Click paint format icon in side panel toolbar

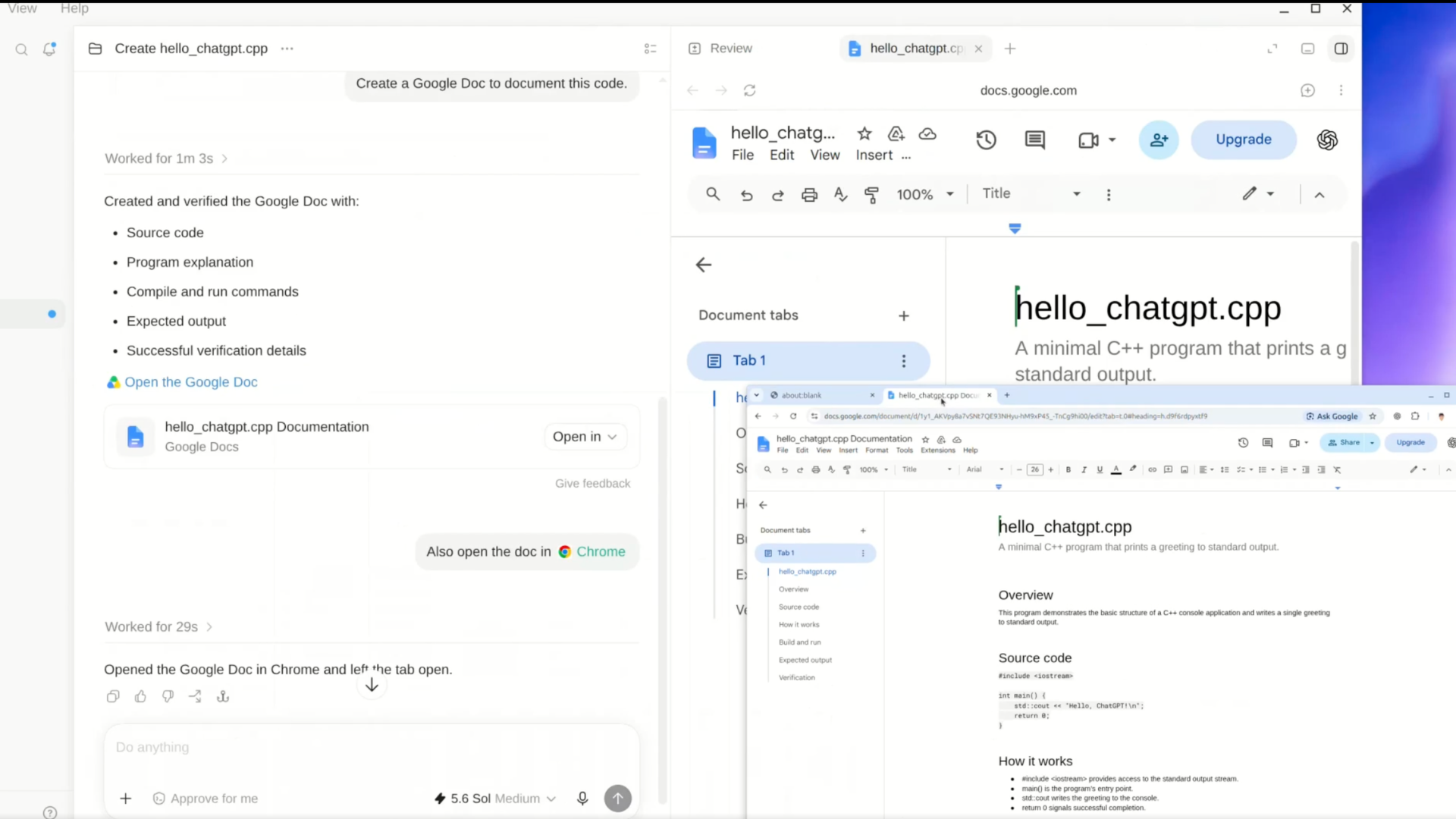pyautogui.click(x=872, y=194)
